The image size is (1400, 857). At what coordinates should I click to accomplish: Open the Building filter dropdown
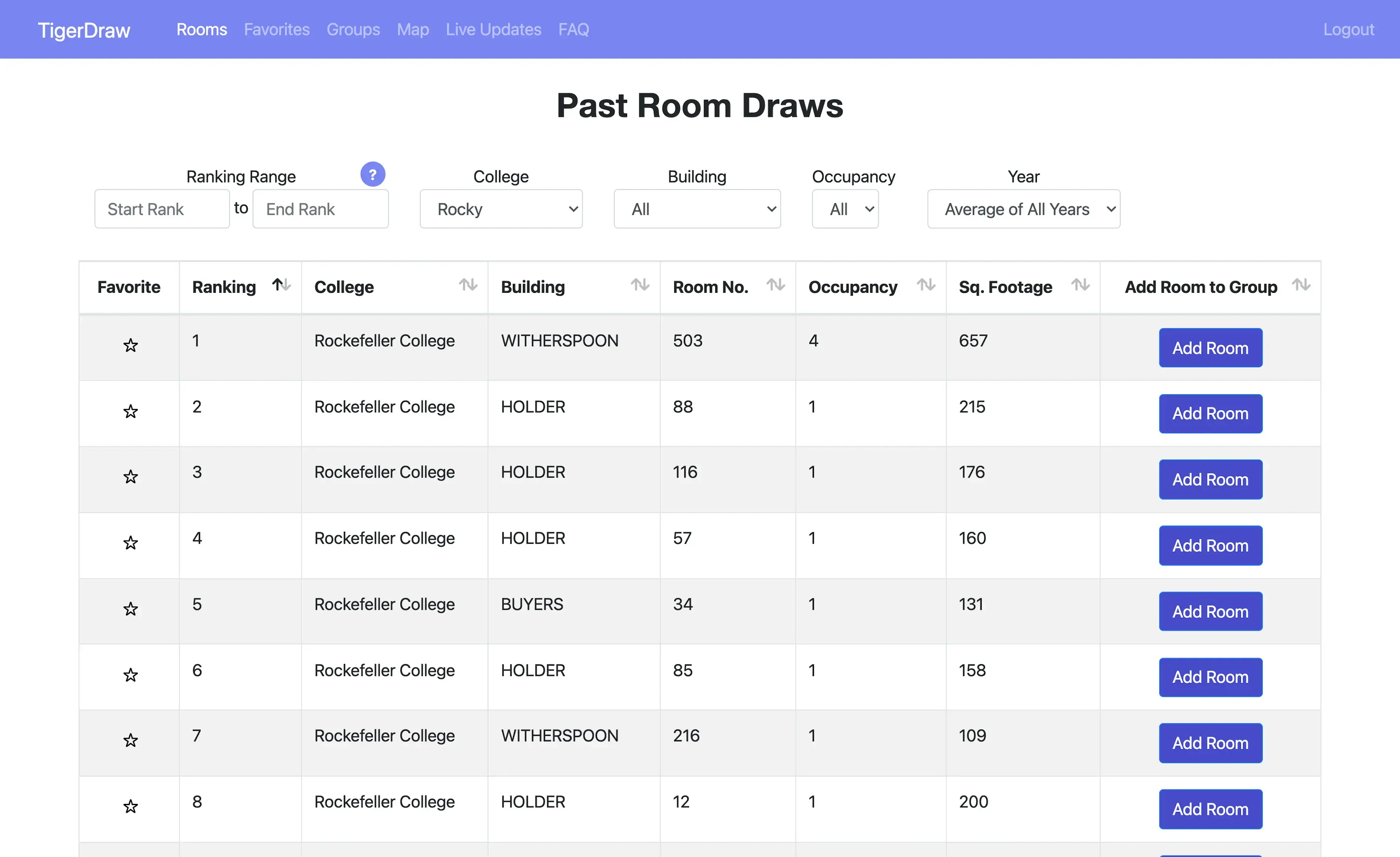coord(697,209)
